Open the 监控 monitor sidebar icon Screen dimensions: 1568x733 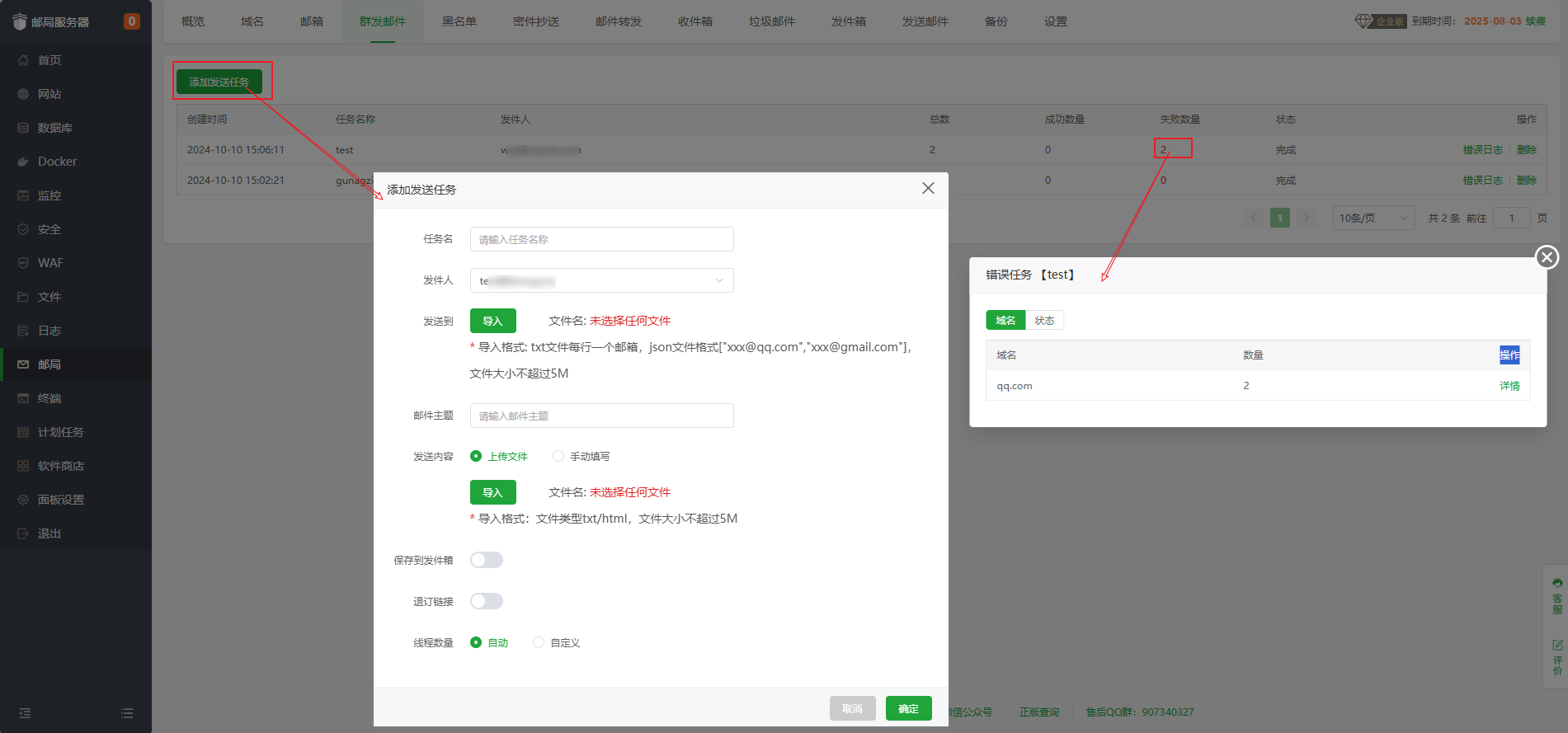23,195
